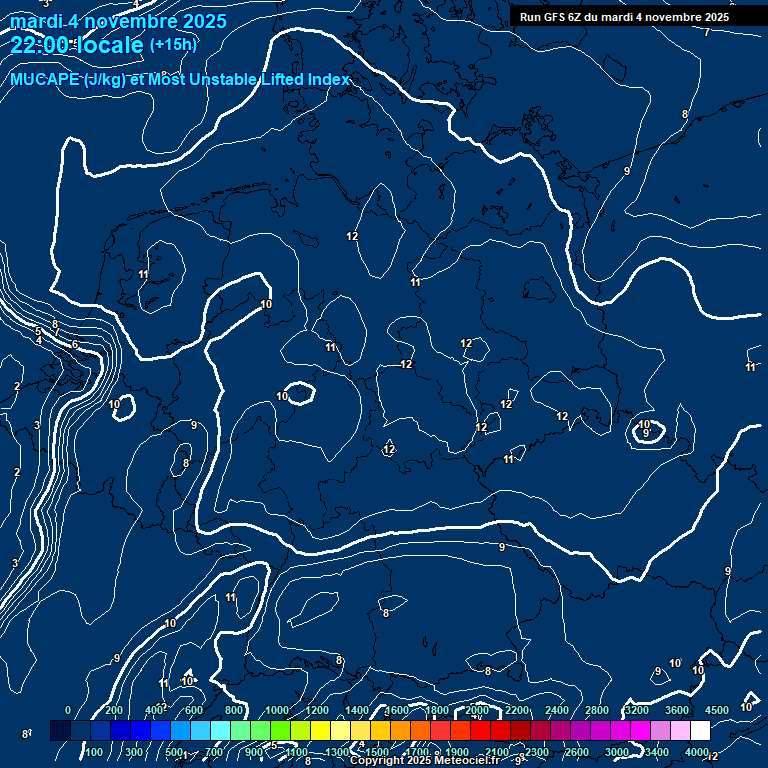Click the '600' legend scale label
768x768 pixels.
(x=193, y=710)
